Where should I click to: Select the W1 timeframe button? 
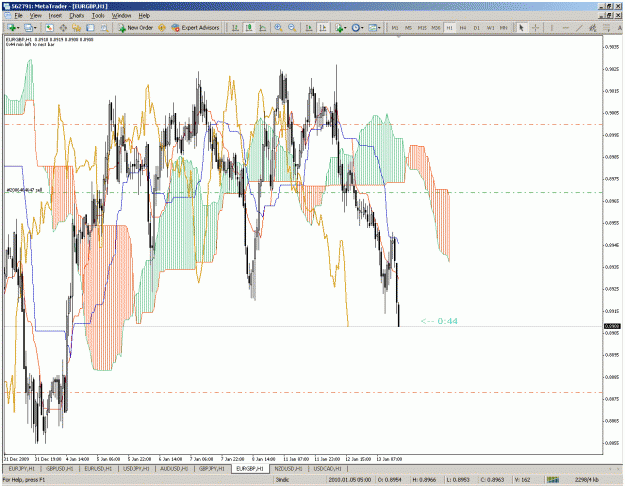point(490,28)
